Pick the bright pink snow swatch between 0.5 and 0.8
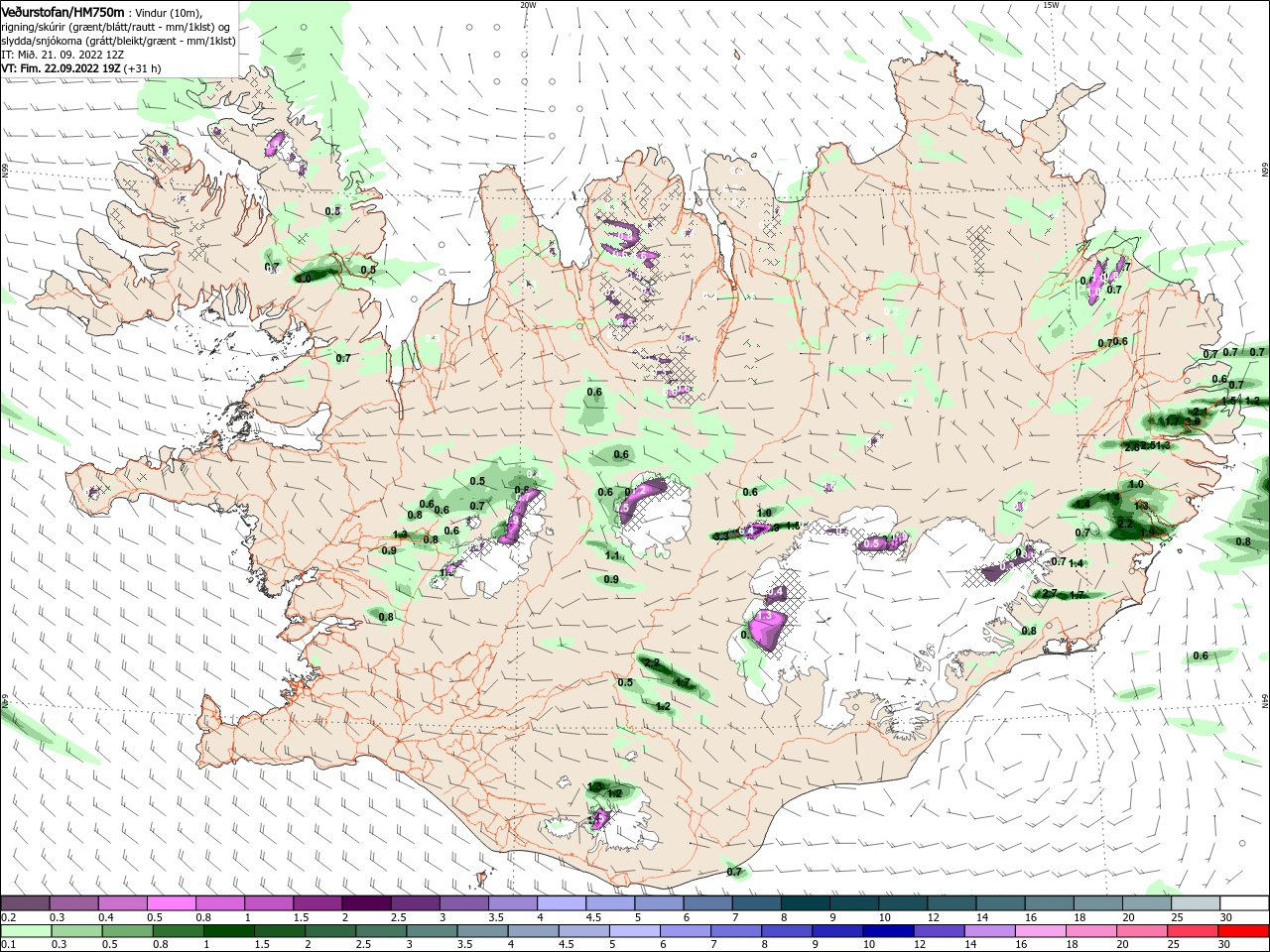The height and width of the screenshot is (952, 1270). pyautogui.click(x=171, y=903)
